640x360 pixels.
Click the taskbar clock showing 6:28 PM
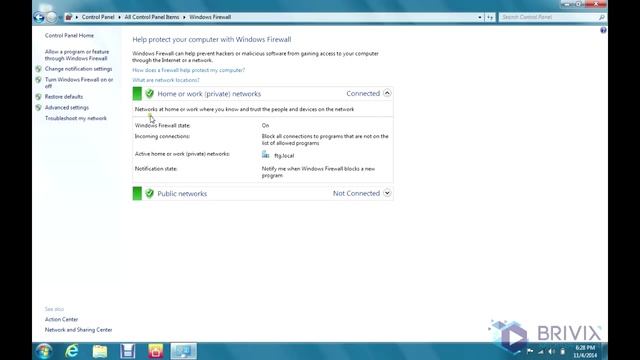tap(585, 351)
